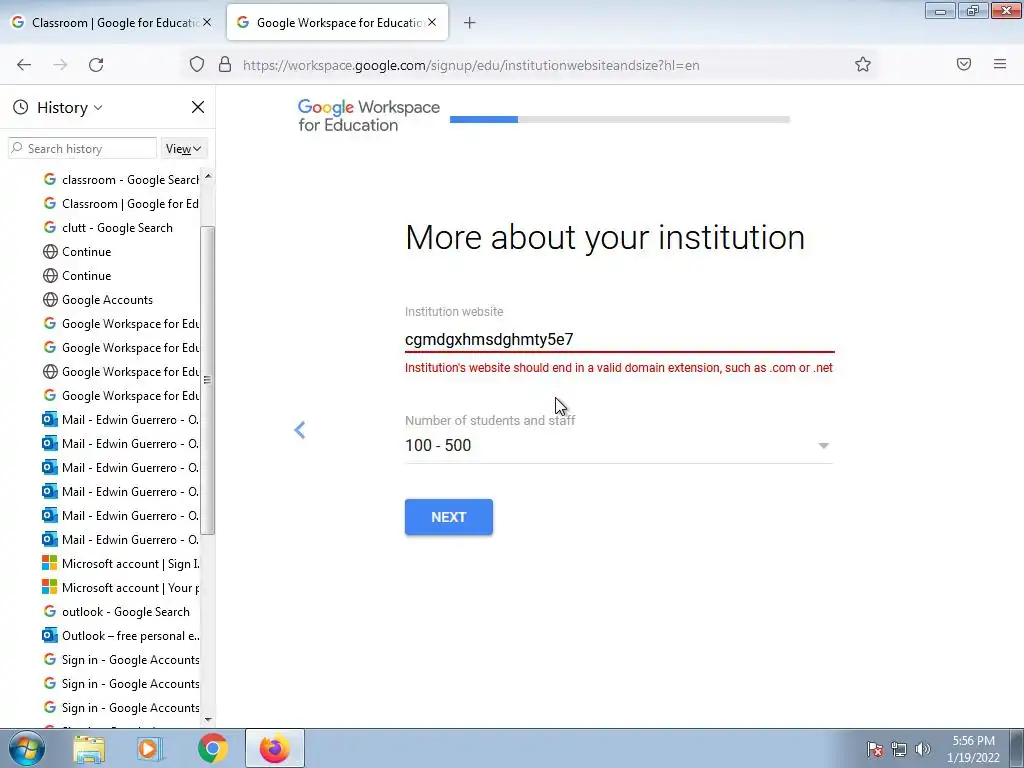Image resolution: width=1024 pixels, height=768 pixels.
Task: Close the Classroom tab
Action: tap(207, 22)
